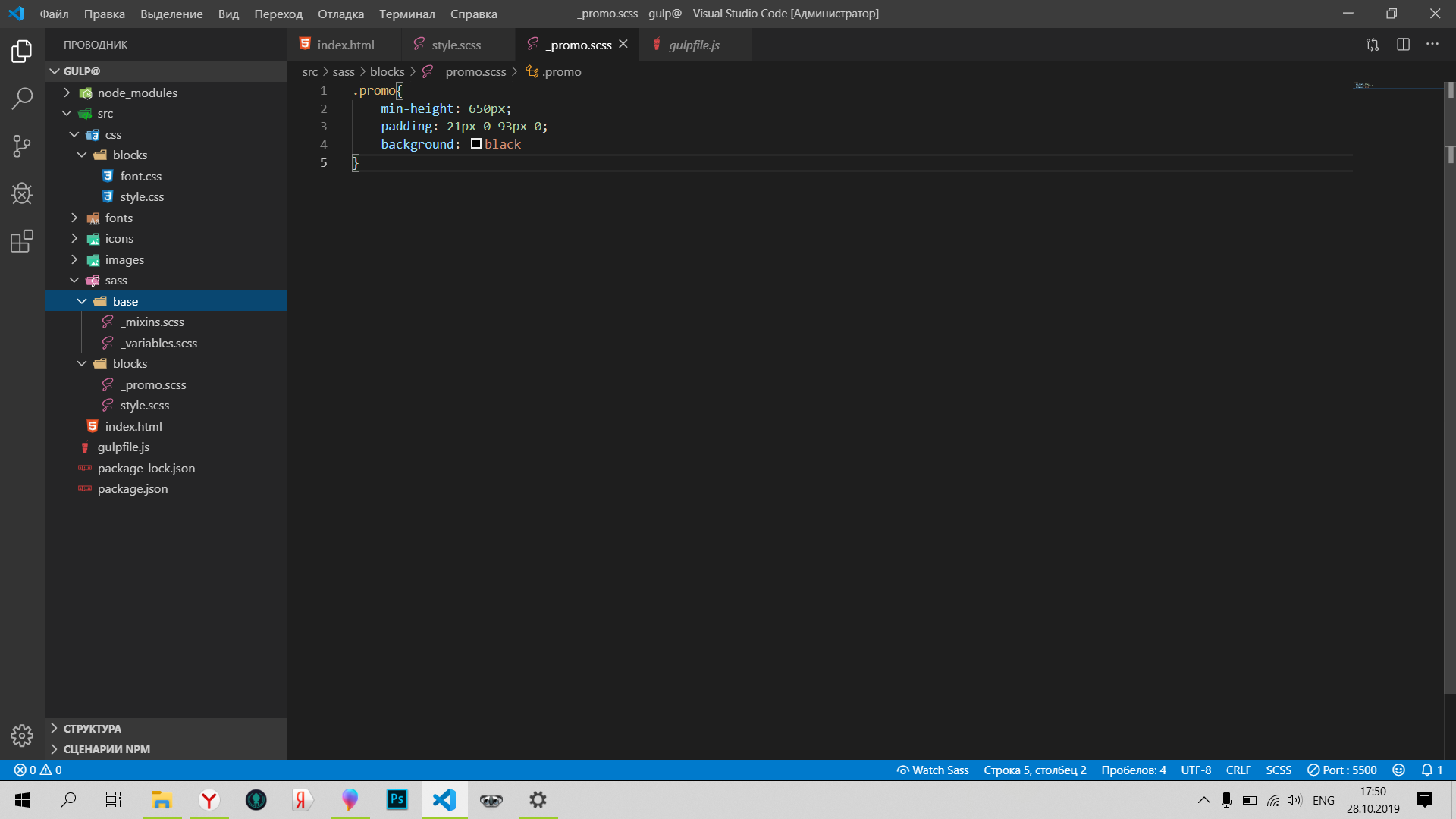Viewport: 1456px width, 819px height.
Task: Open the Manage gear in activity bar
Action: click(x=22, y=735)
